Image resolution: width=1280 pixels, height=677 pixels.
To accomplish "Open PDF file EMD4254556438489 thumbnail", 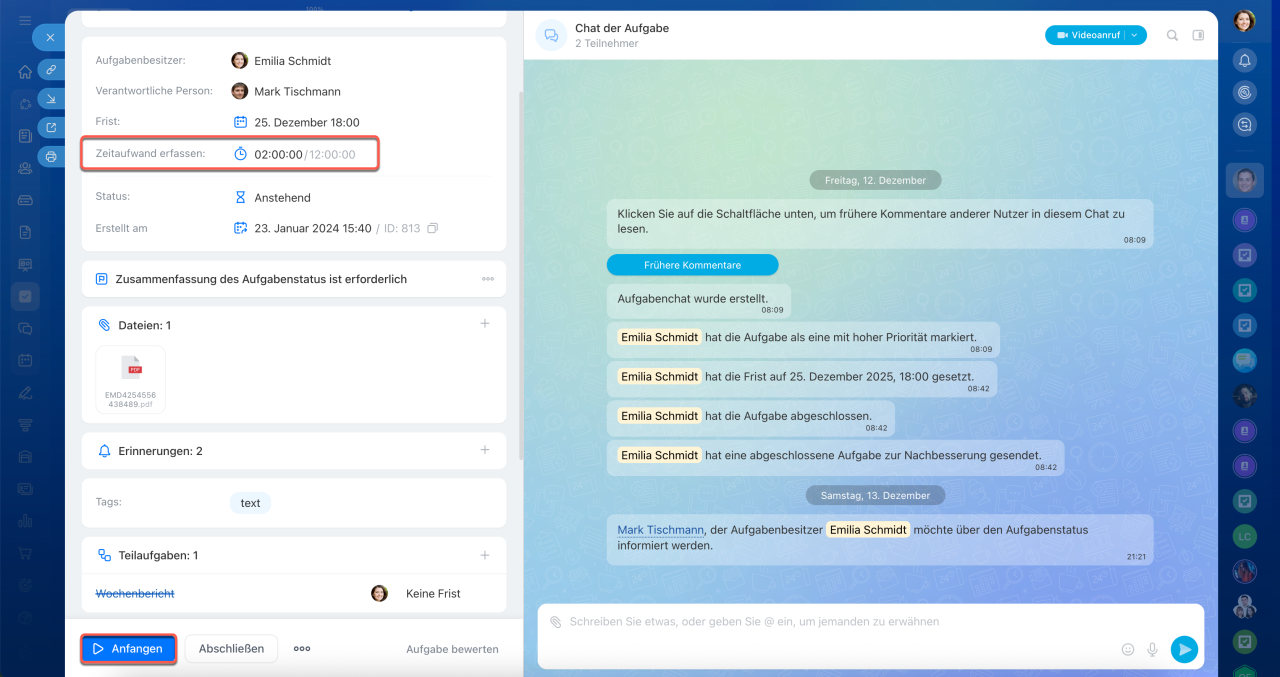I will click(131, 379).
